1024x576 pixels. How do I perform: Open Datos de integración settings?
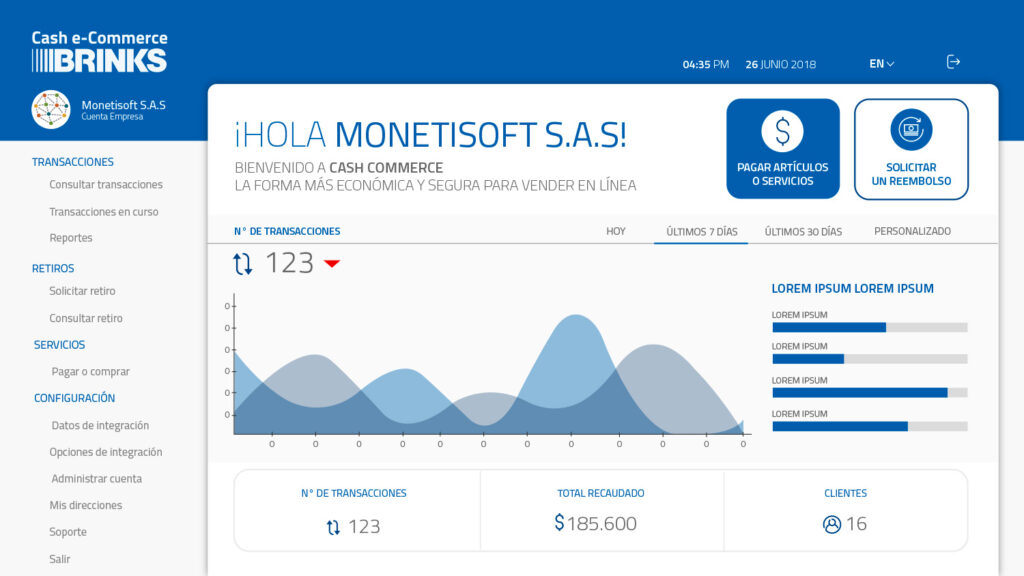tap(100, 425)
